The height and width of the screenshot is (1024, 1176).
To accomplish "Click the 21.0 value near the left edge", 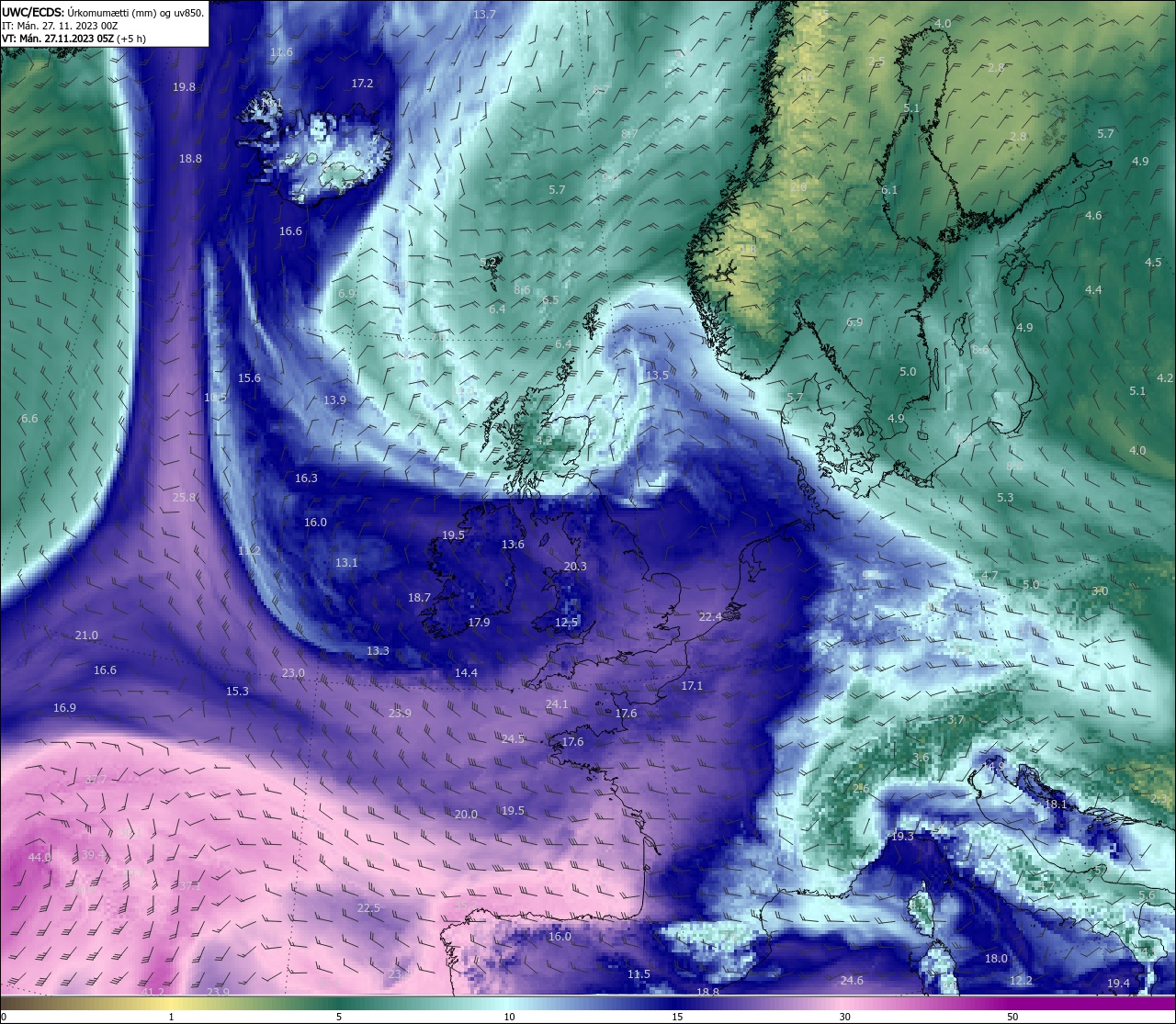I will pyautogui.click(x=86, y=636).
